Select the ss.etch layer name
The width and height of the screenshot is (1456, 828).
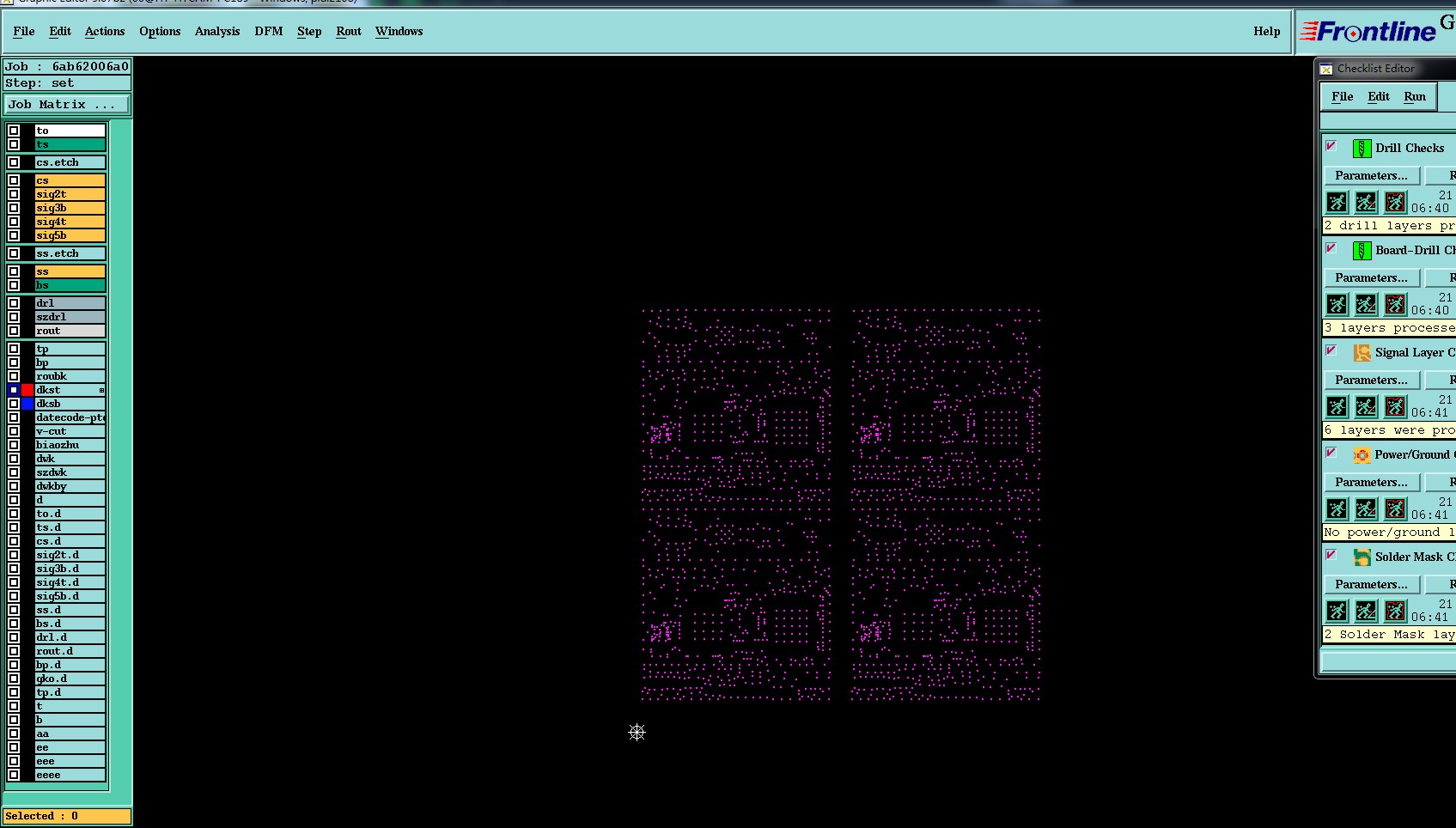(x=70, y=253)
